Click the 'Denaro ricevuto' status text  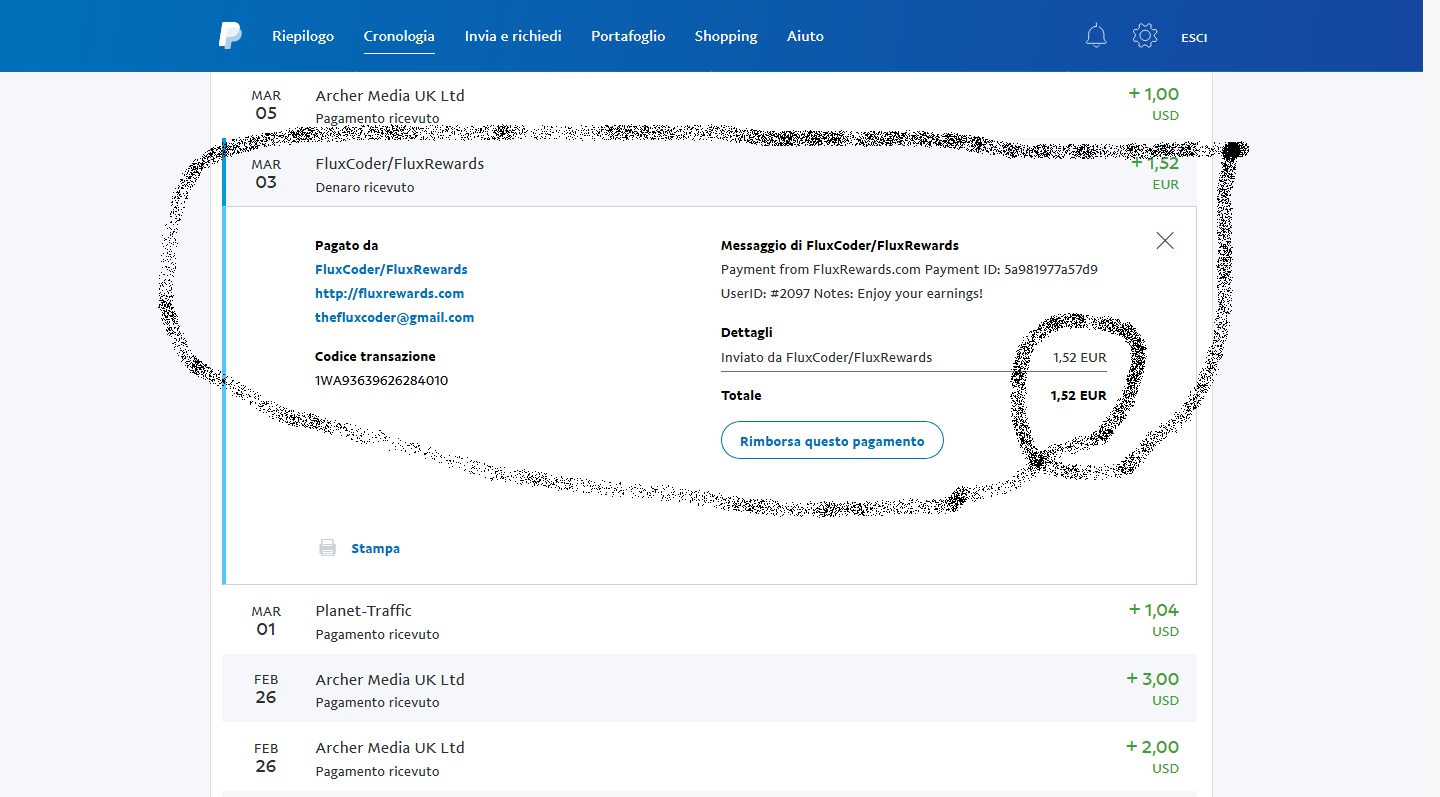[365, 187]
